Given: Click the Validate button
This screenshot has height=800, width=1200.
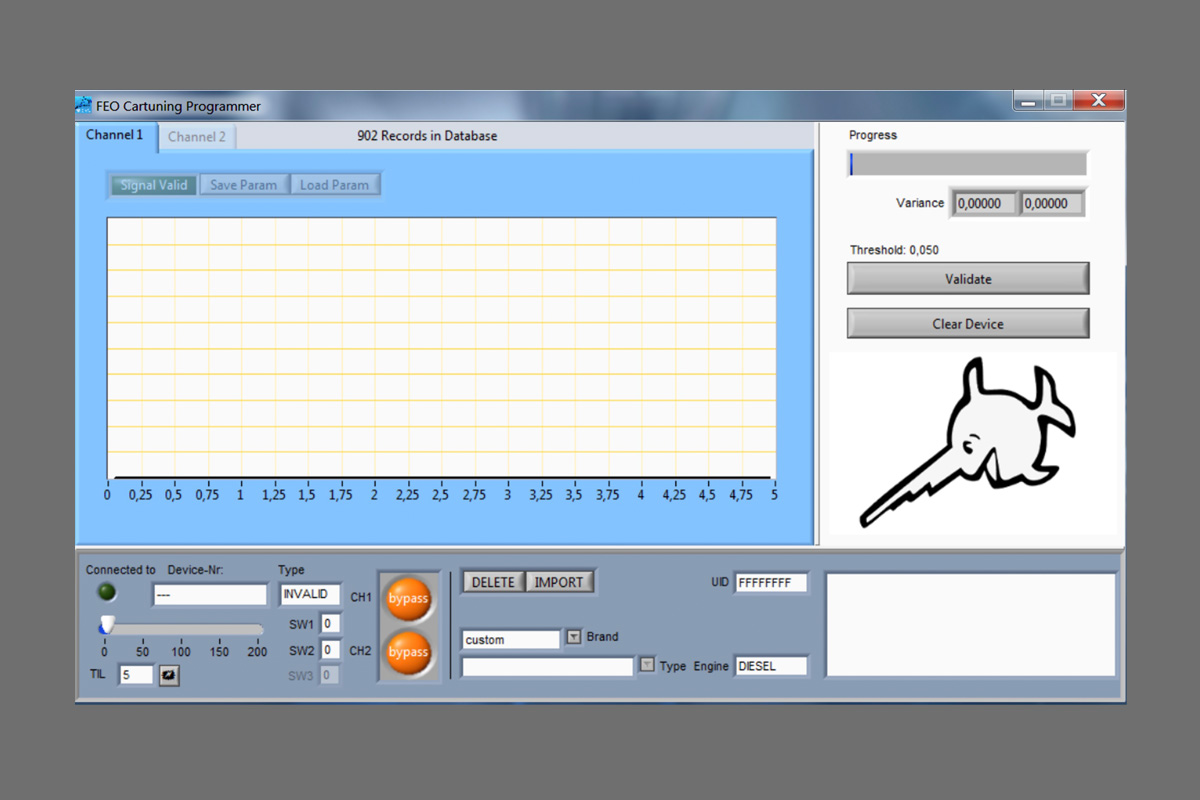Looking at the screenshot, I should pyautogui.click(x=968, y=279).
